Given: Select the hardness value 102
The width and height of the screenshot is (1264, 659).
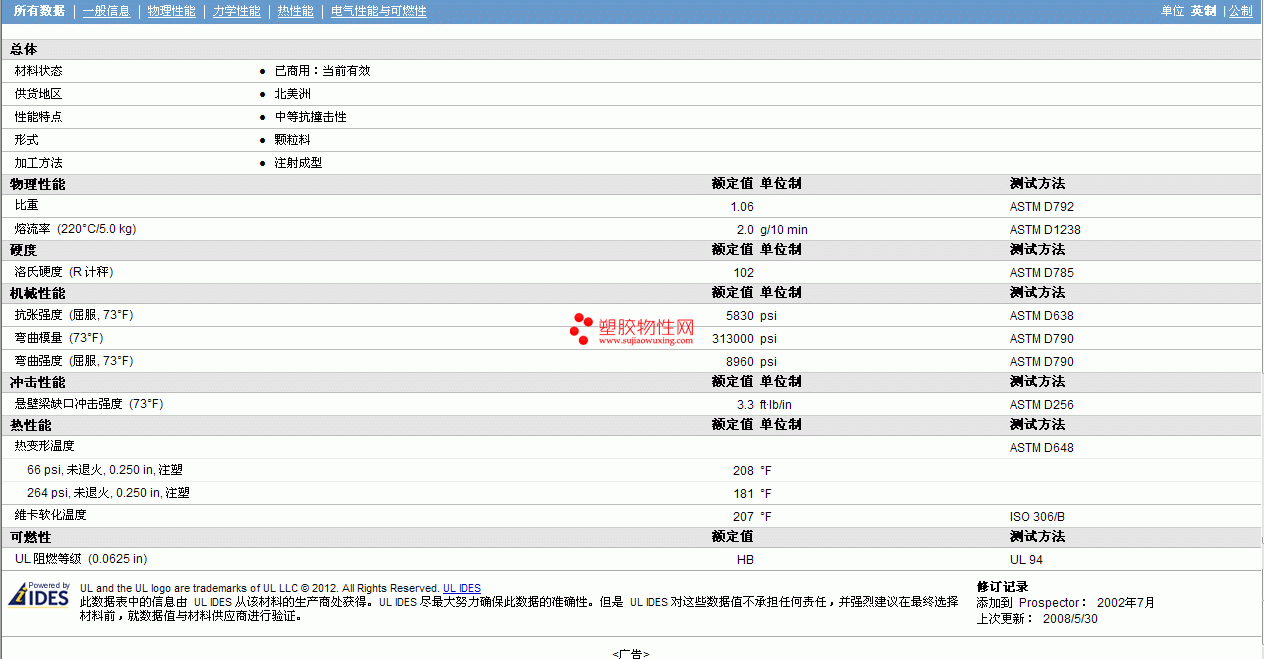Looking at the screenshot, I should tap(744, 273).
